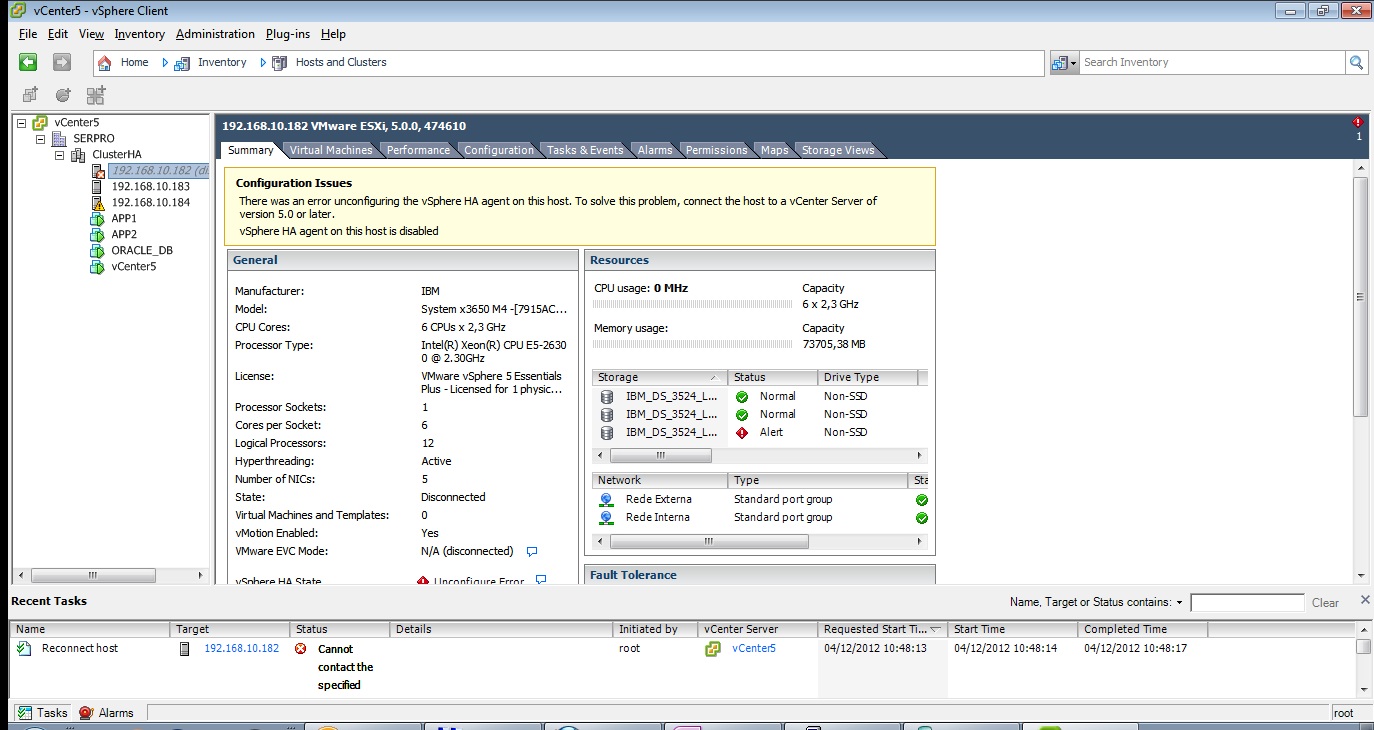Select vCenter5 server icon in tree
This screenshot has width=1374, height=730.
pos(40,122)
